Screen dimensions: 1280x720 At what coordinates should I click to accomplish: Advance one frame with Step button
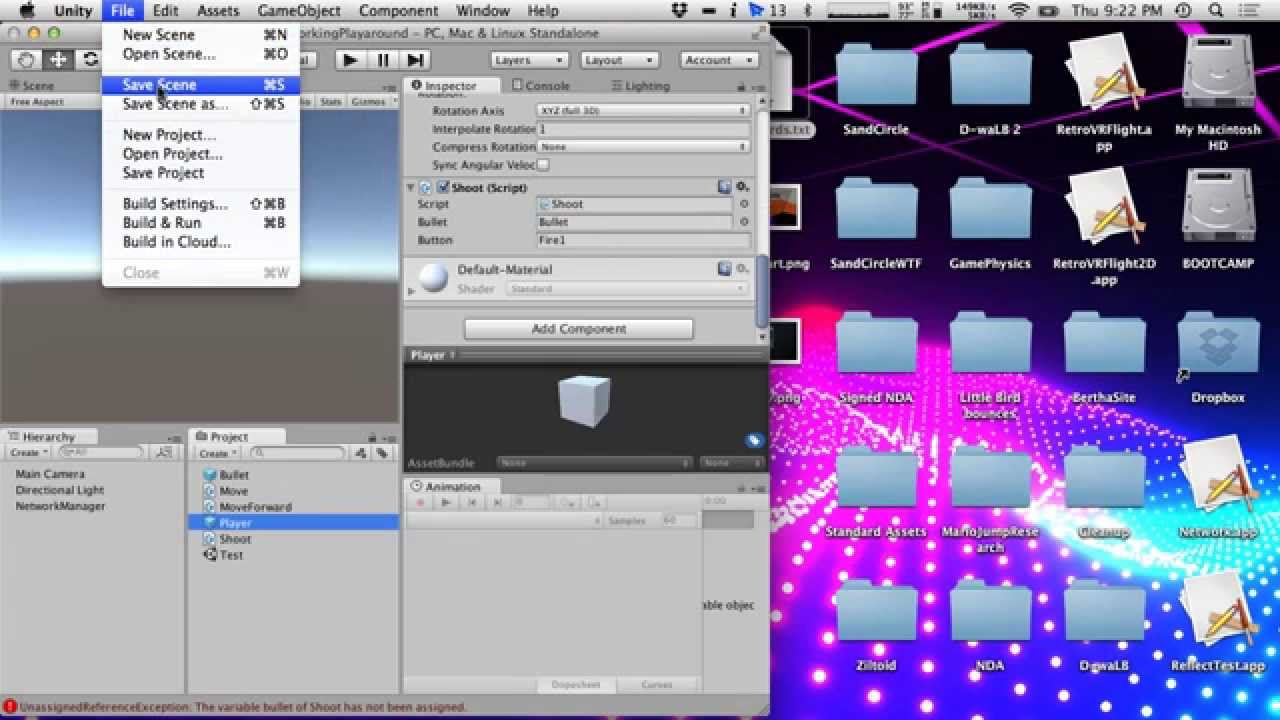pyautogui.click(x=413, y=60)
